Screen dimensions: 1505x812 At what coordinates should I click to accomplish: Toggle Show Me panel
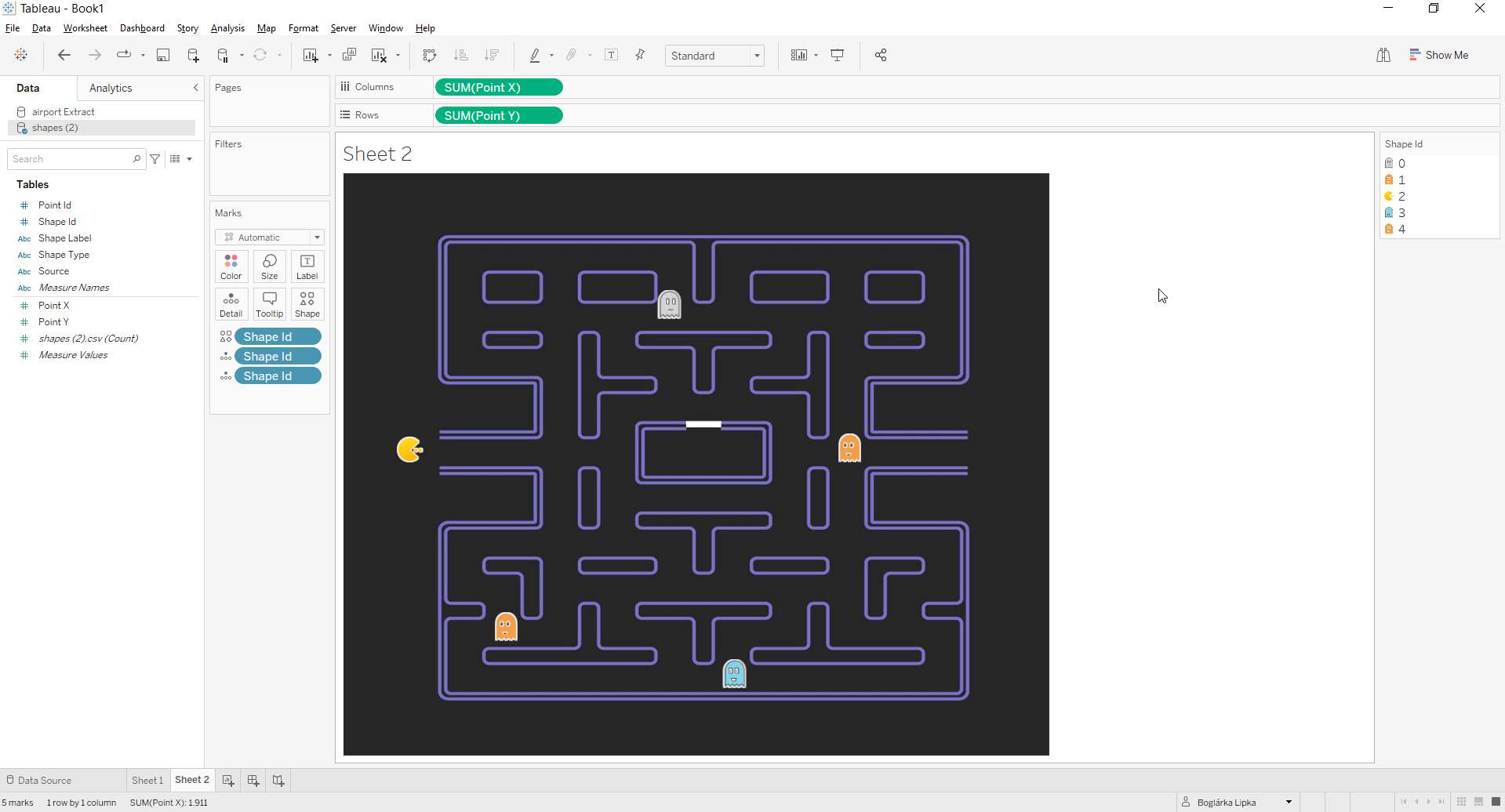[x=1438, y=55]
